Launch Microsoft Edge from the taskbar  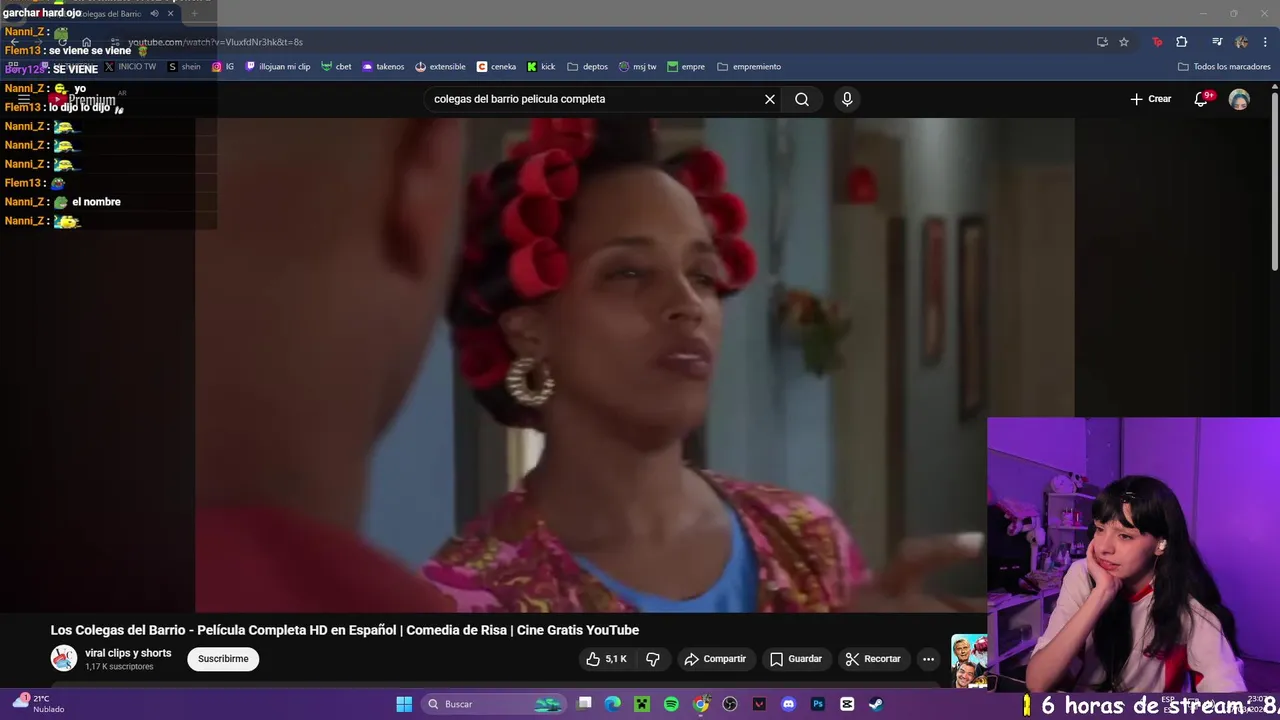point(613,704)
